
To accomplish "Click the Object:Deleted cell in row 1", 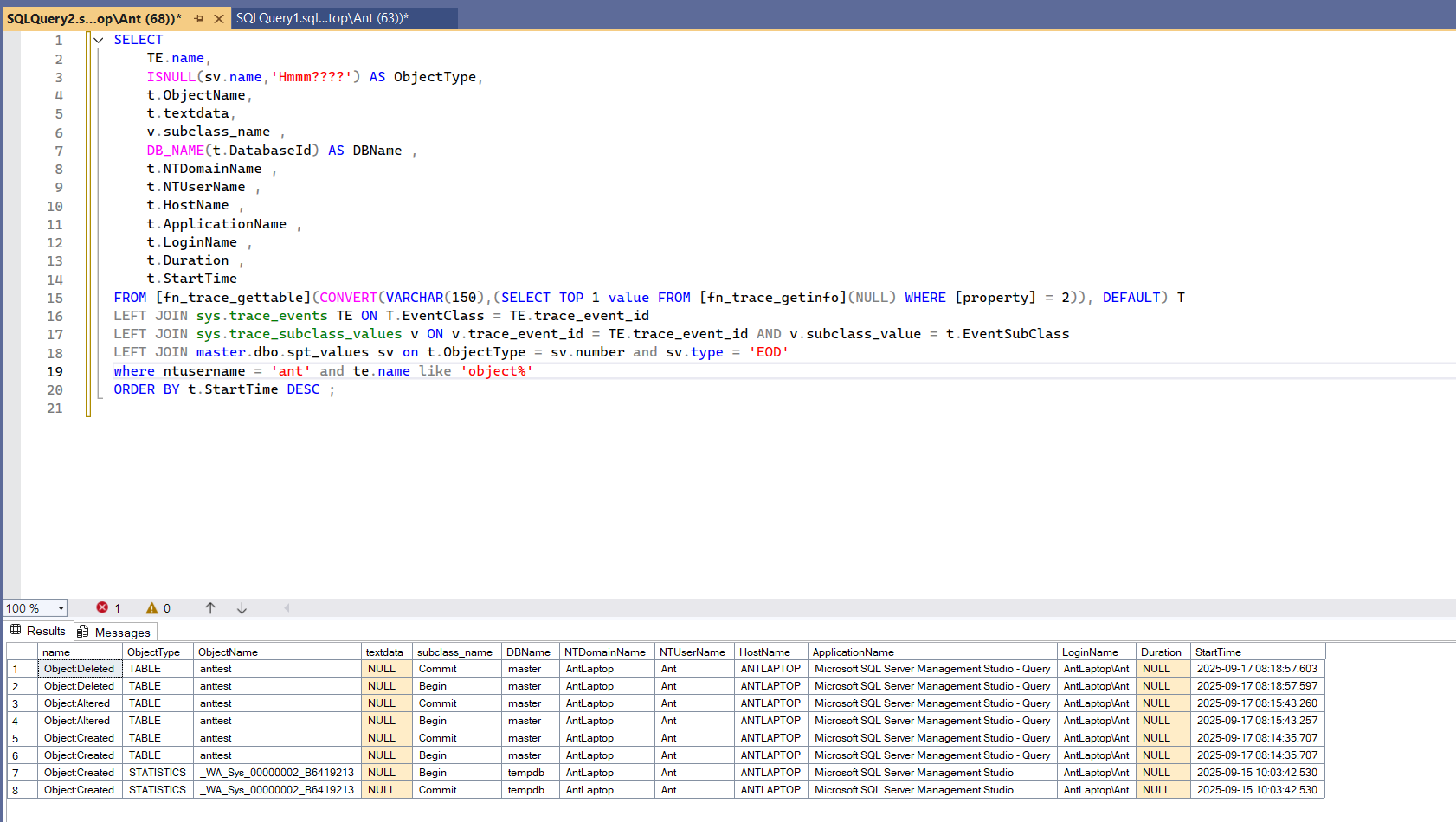I will [79, 669].
